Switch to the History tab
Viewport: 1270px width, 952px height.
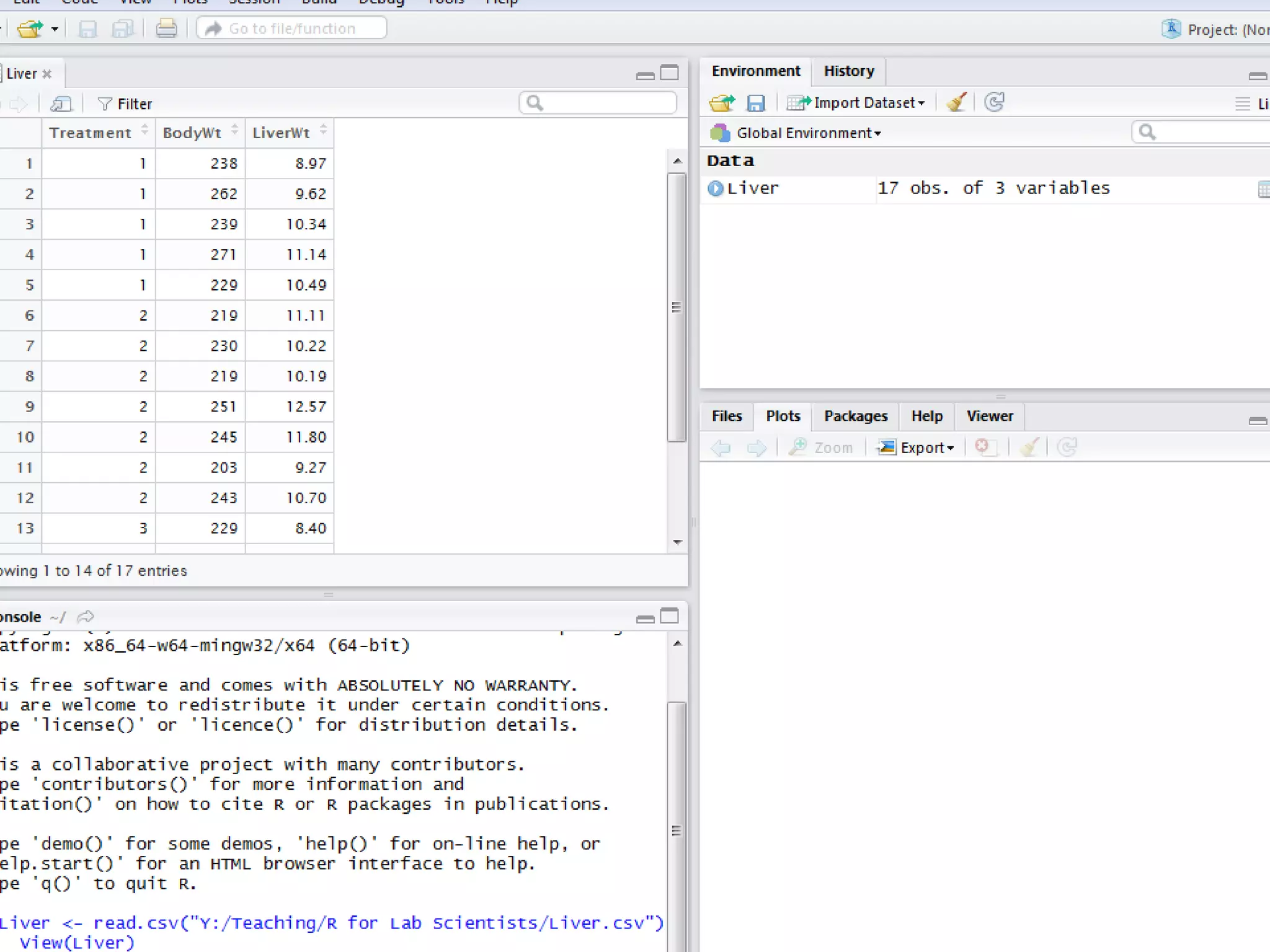(x=848, y=71)
